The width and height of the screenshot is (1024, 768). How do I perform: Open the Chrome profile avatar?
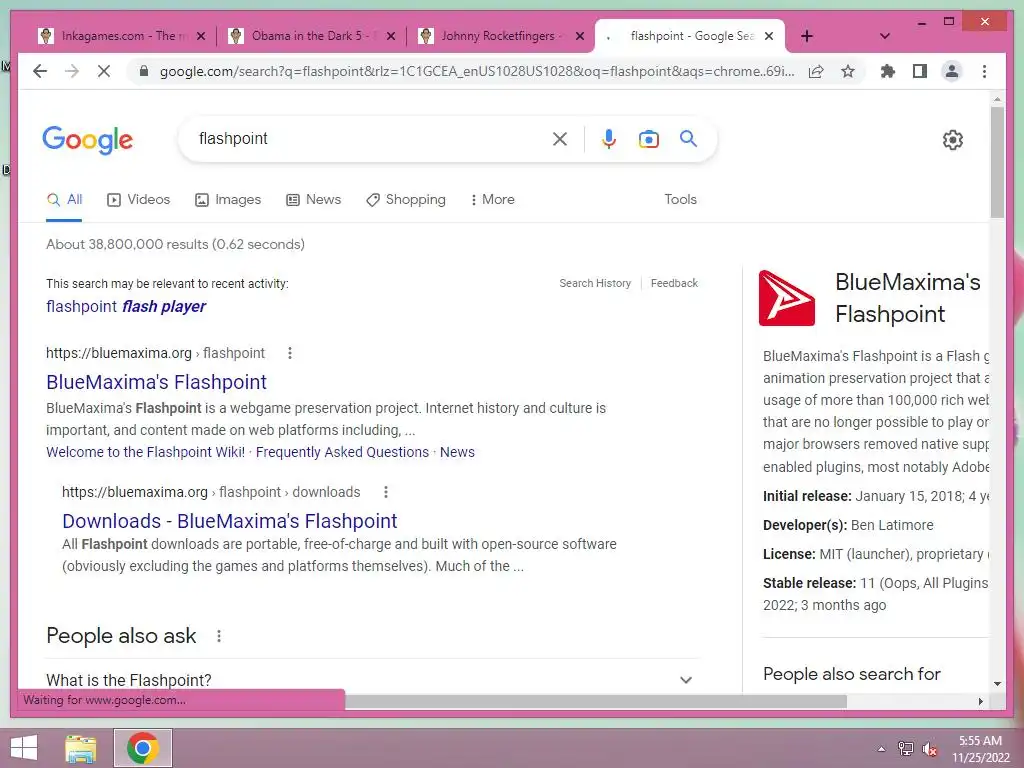tap(952, 71)
